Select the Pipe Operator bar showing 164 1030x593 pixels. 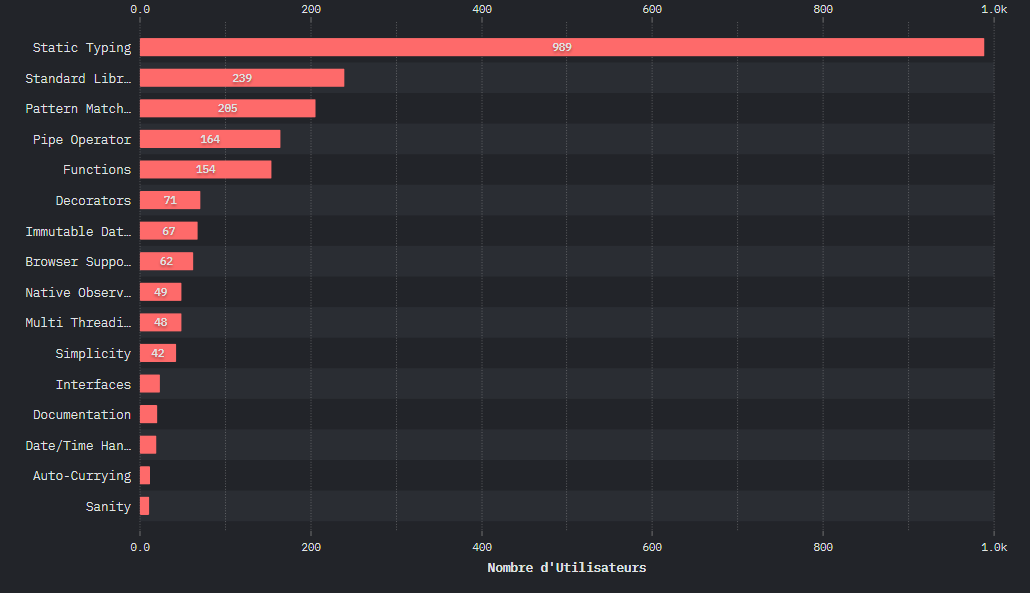pyautogui.click(x=210, y=139)
